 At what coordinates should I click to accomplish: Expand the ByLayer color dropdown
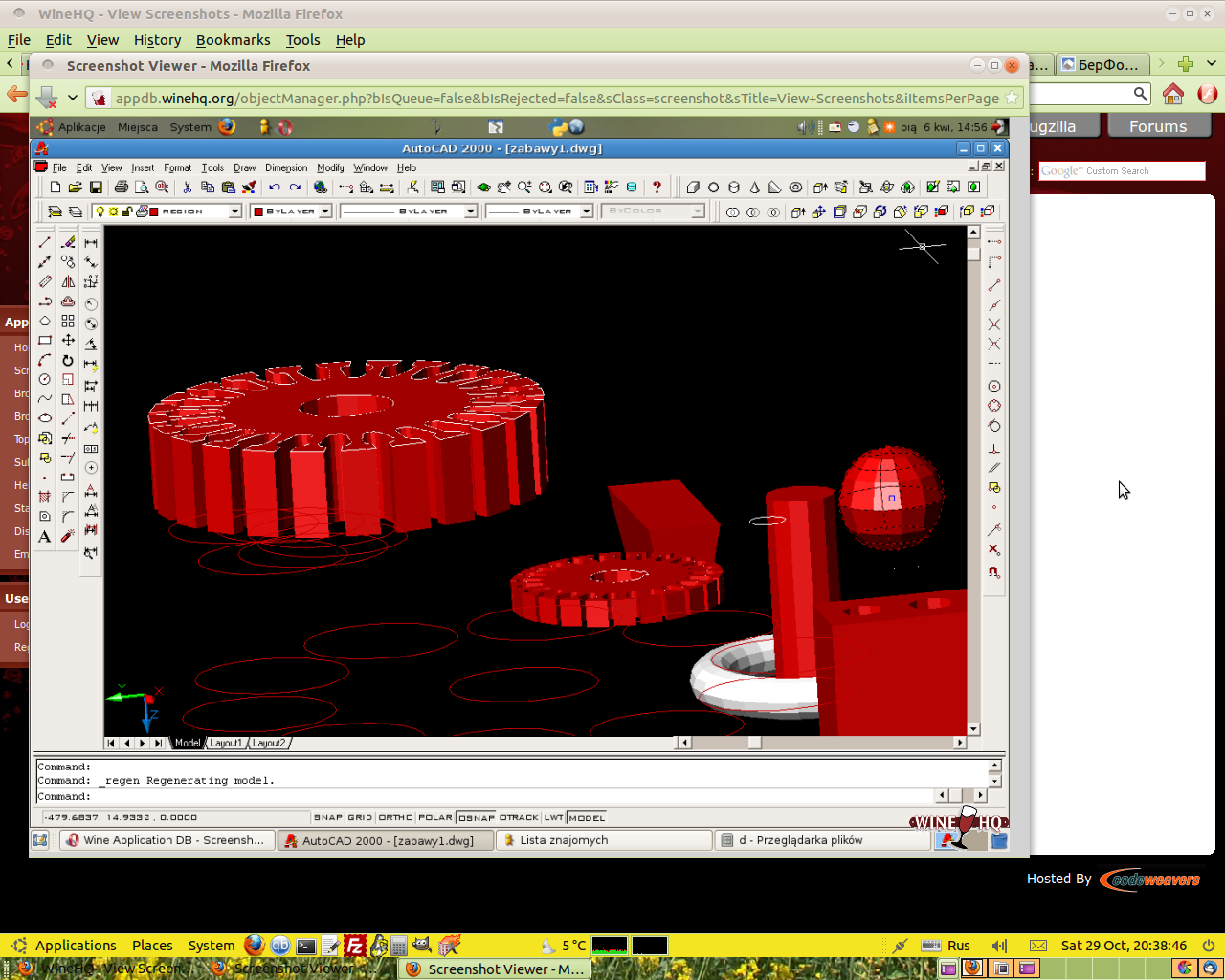pos(325,212)
